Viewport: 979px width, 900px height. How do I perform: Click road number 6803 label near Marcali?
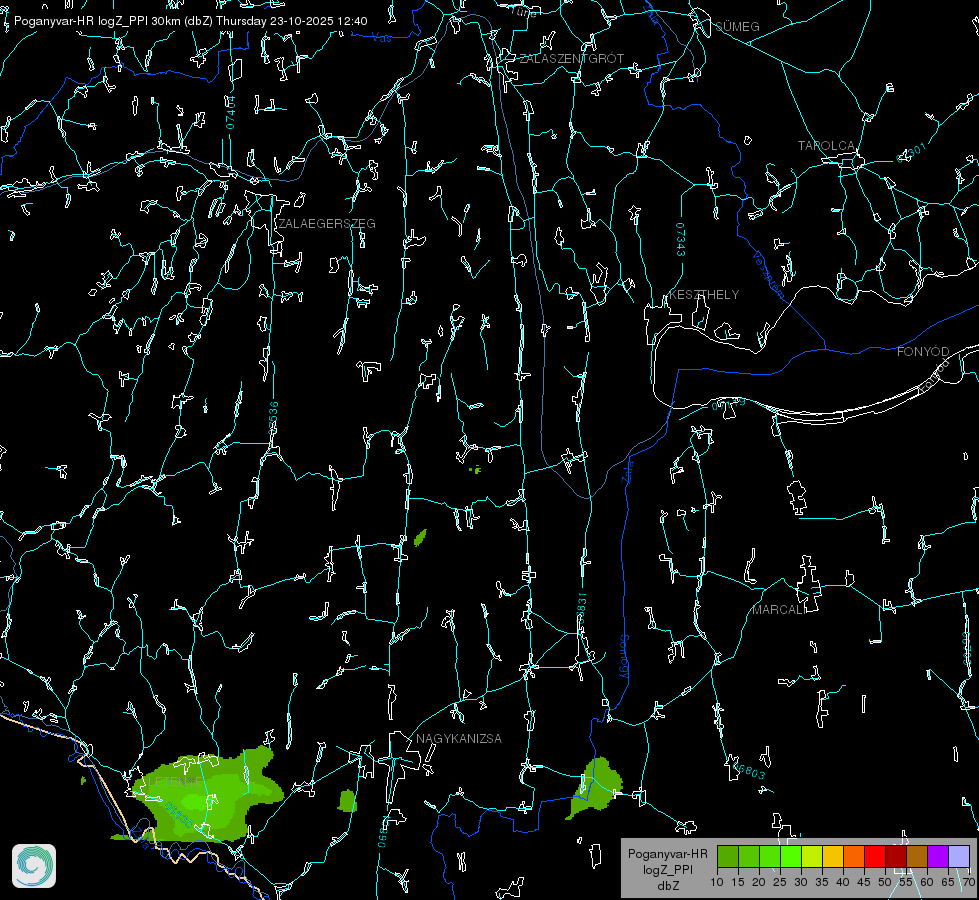click(750, 771)
